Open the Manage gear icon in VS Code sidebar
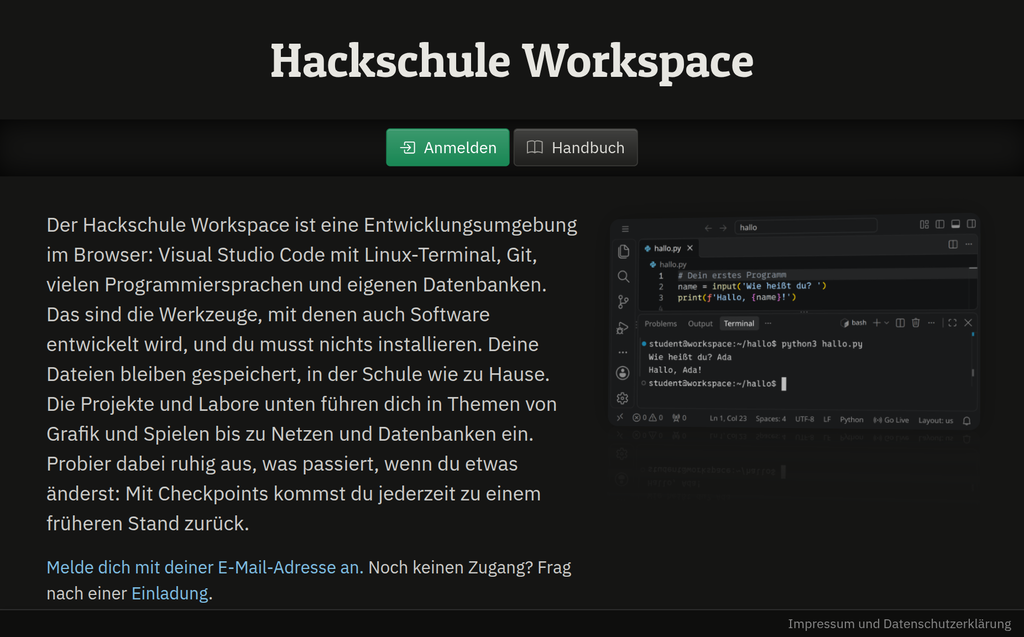The image size is (1024, 637). coord(623,398)
